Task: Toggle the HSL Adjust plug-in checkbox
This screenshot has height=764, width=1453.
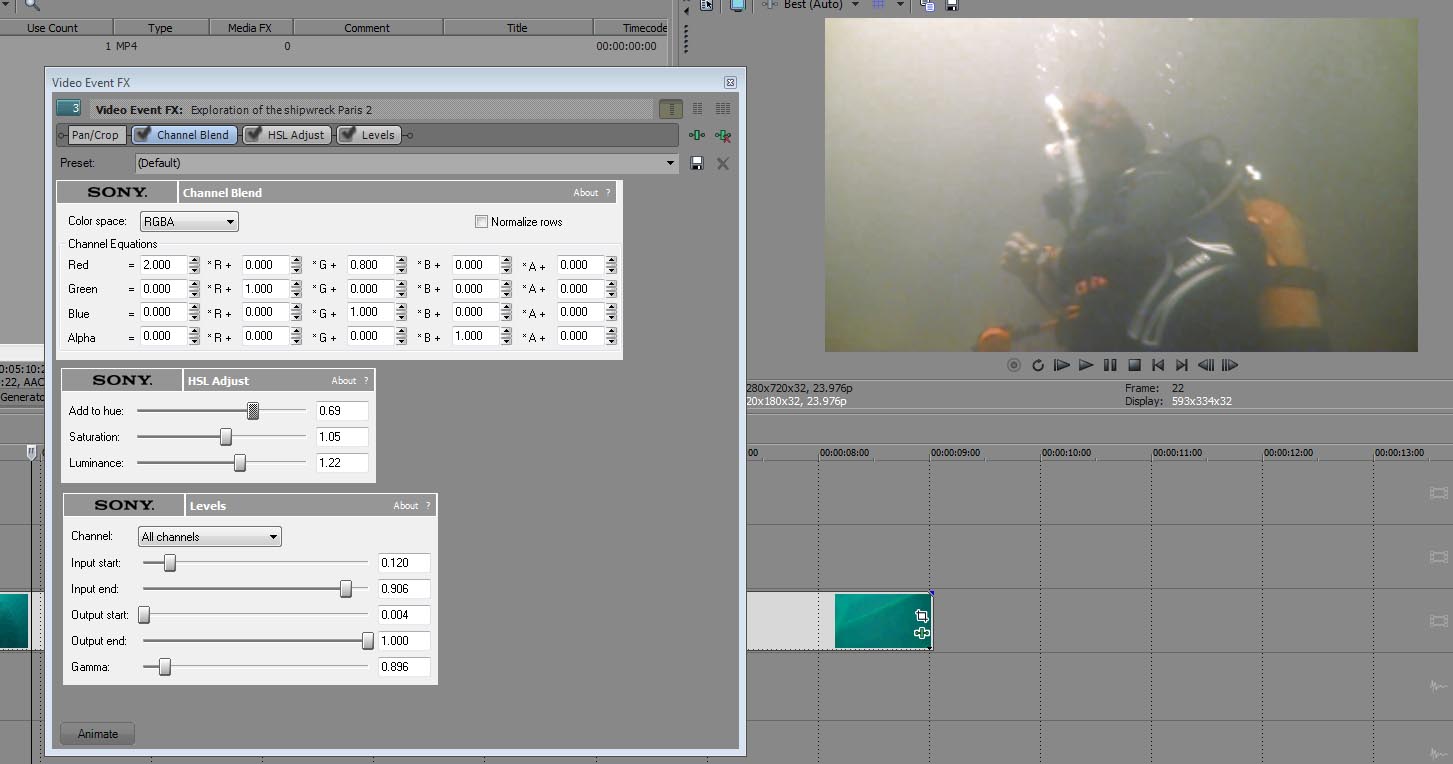Action: [x=254, y=135]
